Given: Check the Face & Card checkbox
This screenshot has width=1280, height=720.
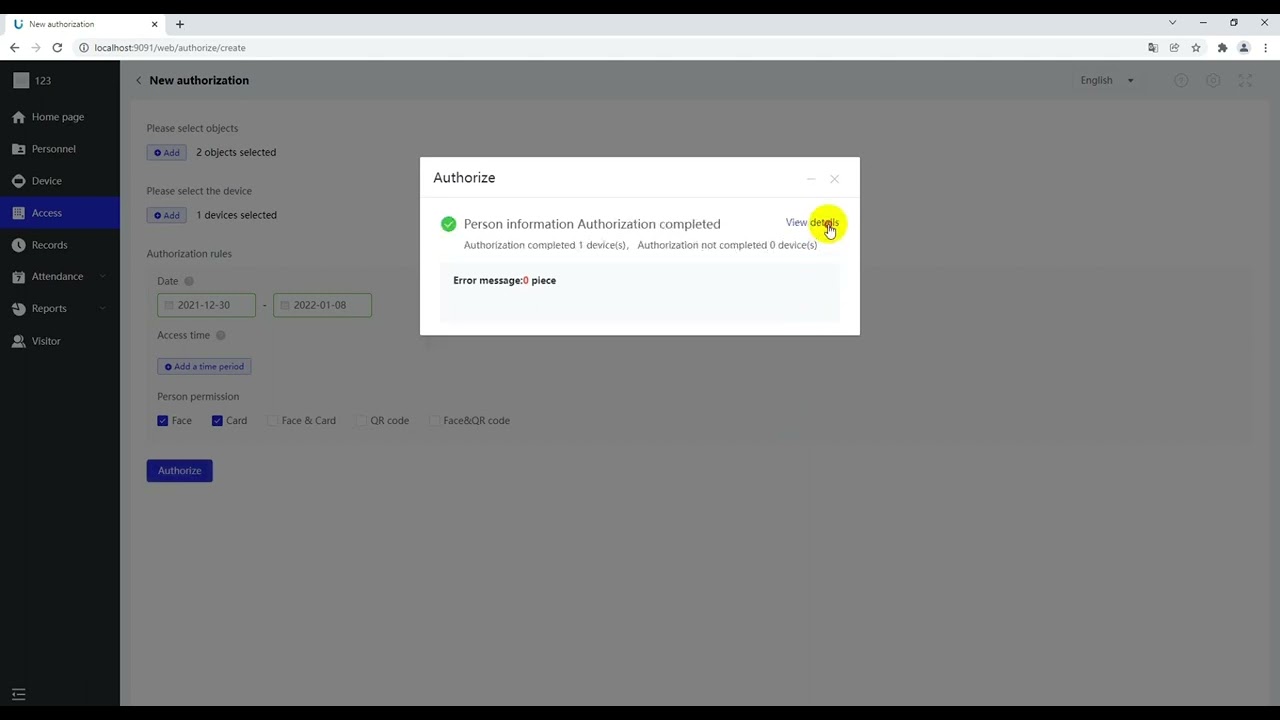Looking at the screenshot, I should (272, 421).
